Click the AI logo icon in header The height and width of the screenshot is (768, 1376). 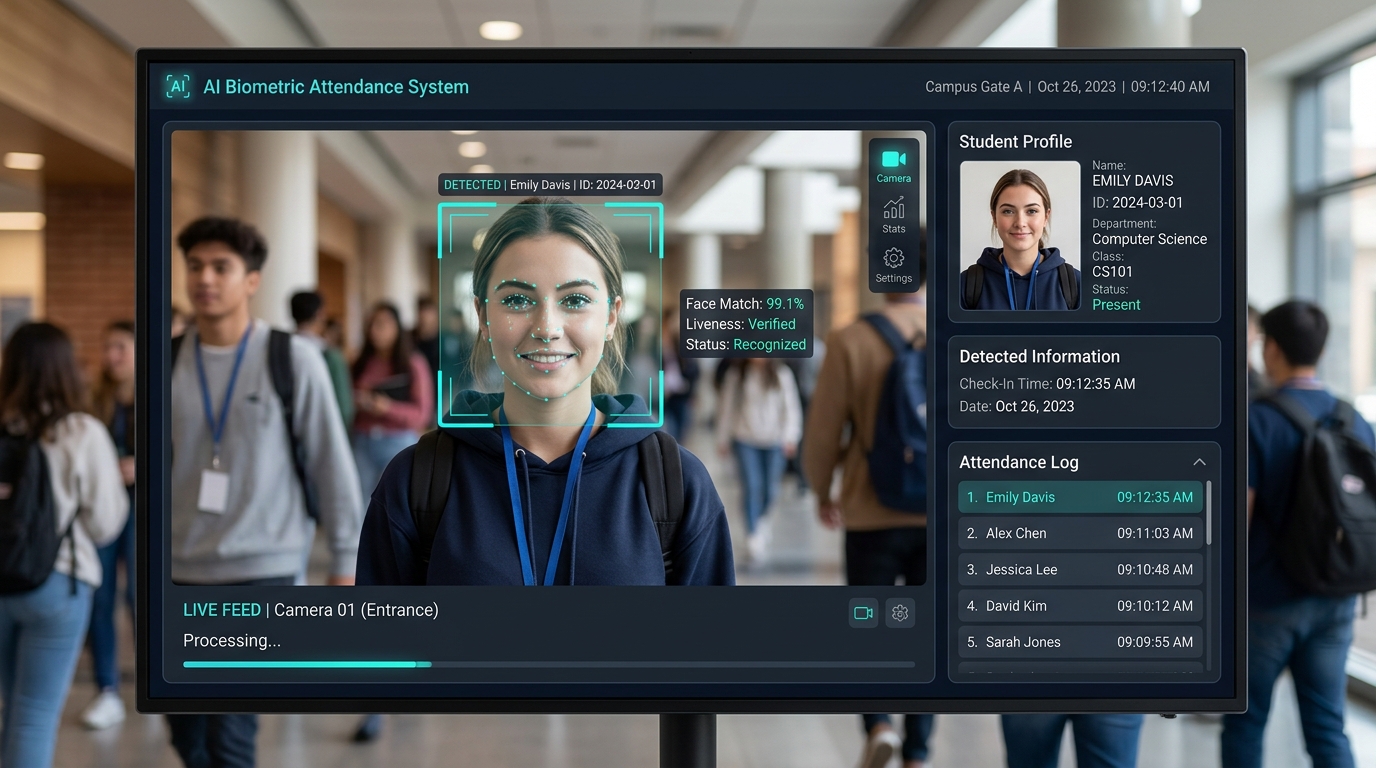[178, 86]
